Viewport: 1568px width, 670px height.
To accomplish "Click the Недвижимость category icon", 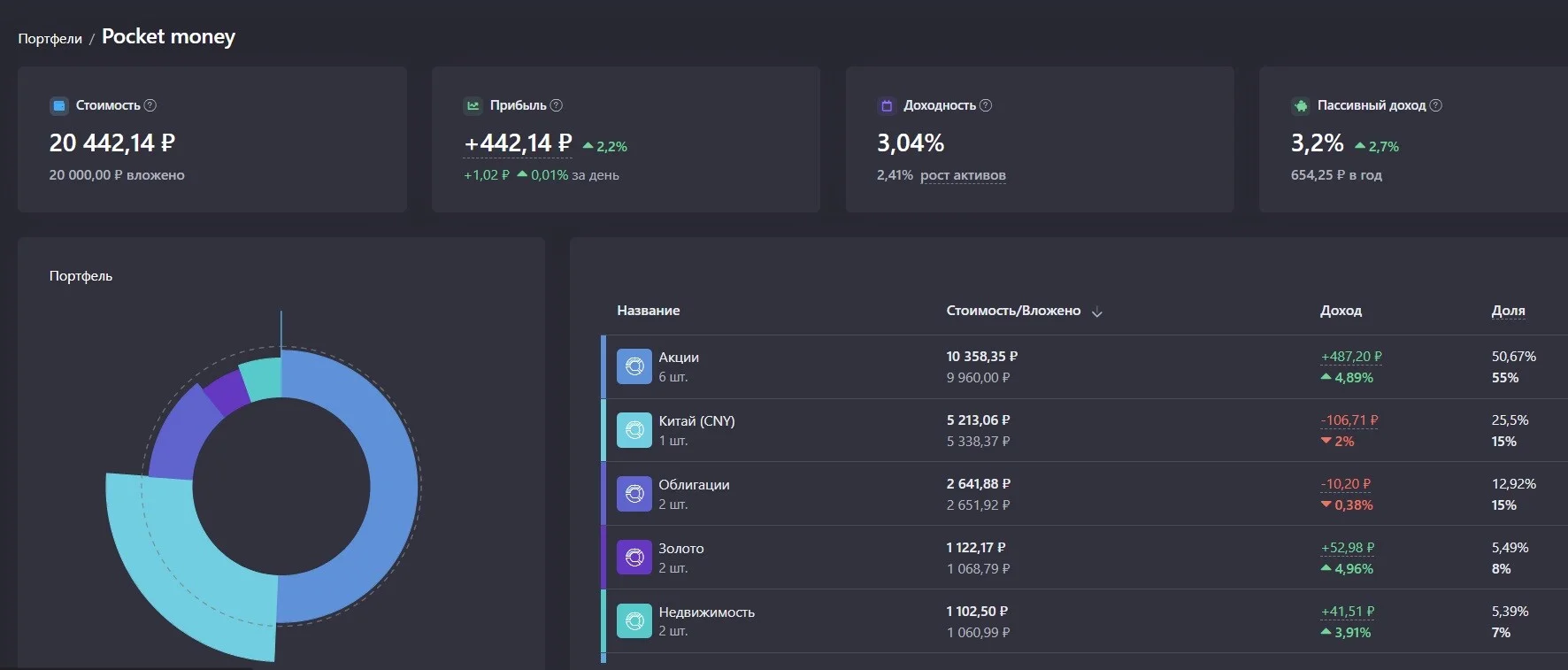I will (634, 621).
